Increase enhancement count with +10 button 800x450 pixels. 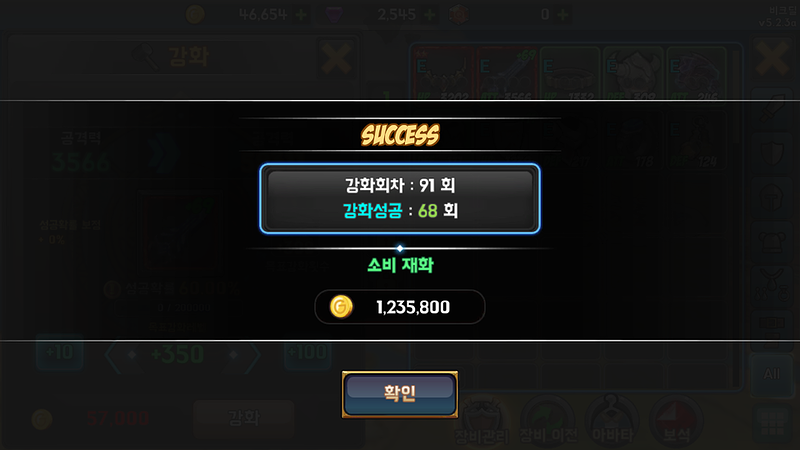coord(60,352)
